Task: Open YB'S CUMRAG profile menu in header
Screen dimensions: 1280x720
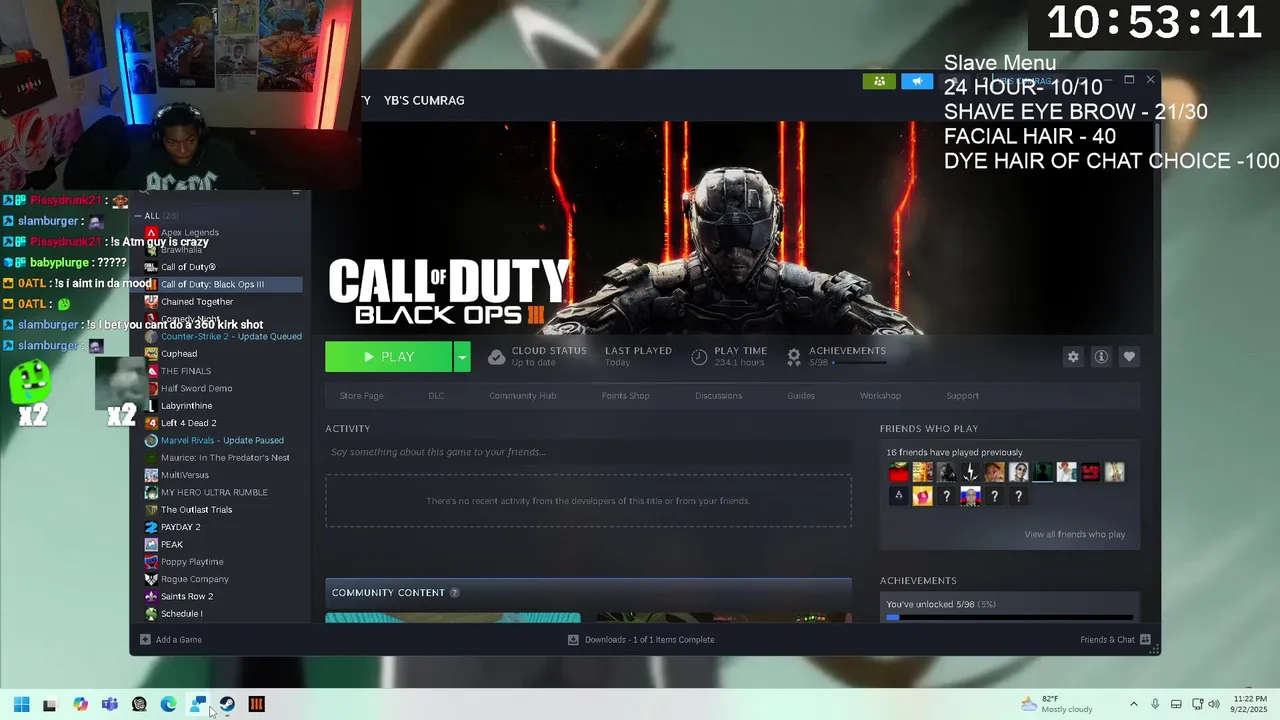Action: 424,100
